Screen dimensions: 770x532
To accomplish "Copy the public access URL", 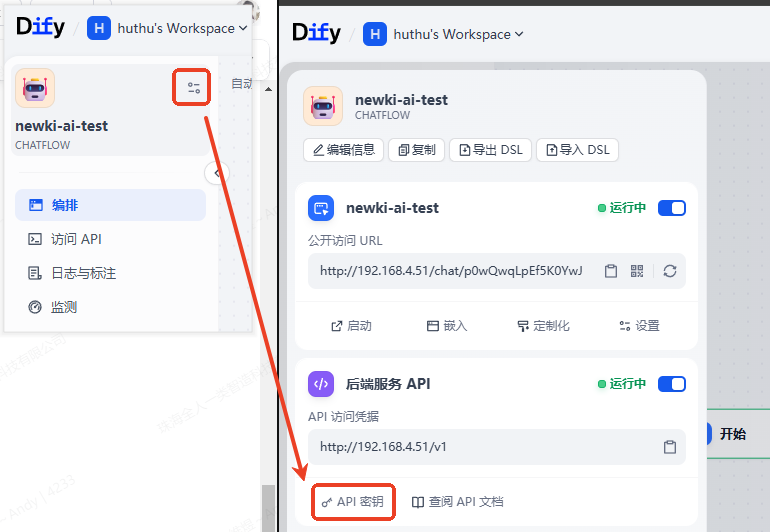I will [x=611, y=271].
